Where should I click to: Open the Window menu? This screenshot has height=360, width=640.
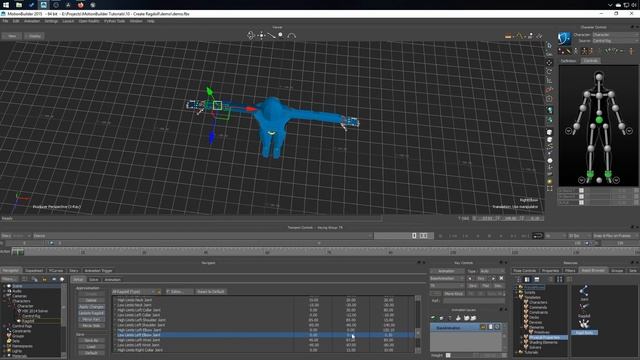[136, 21]
